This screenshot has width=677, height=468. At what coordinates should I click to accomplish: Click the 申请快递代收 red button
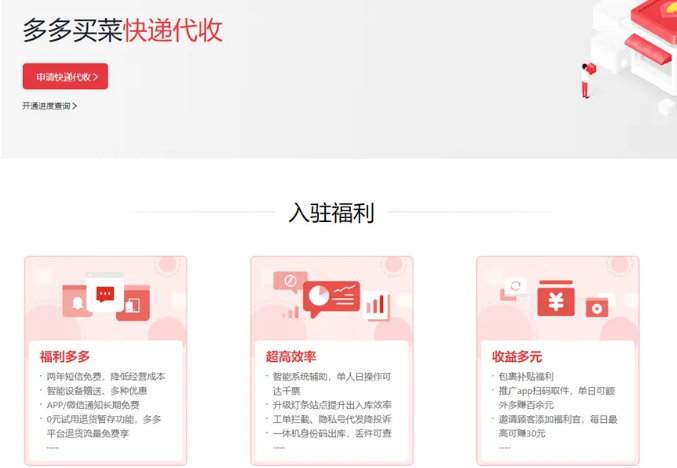[x=65, y=77]
